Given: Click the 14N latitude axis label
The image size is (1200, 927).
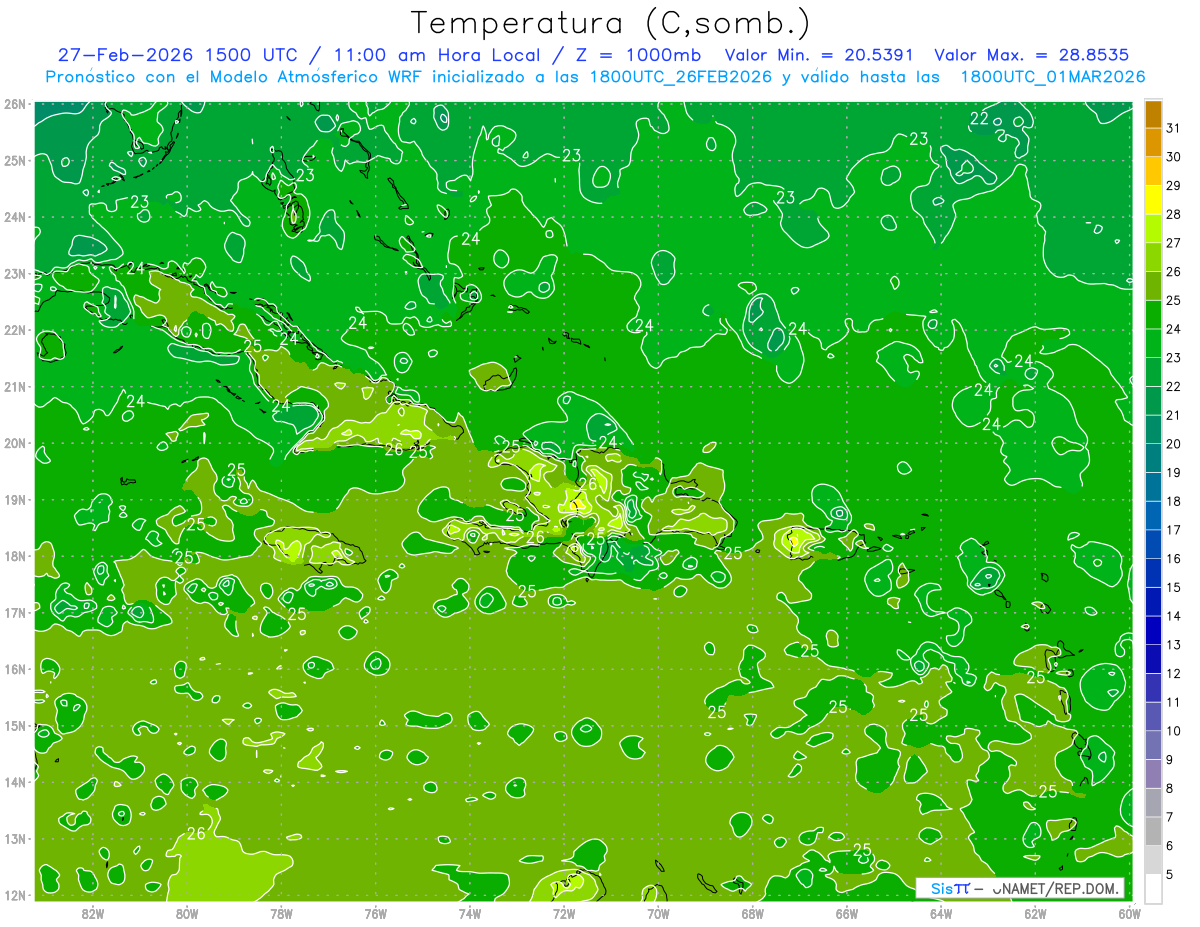Looking at the screenshot, I should [15, 782].
